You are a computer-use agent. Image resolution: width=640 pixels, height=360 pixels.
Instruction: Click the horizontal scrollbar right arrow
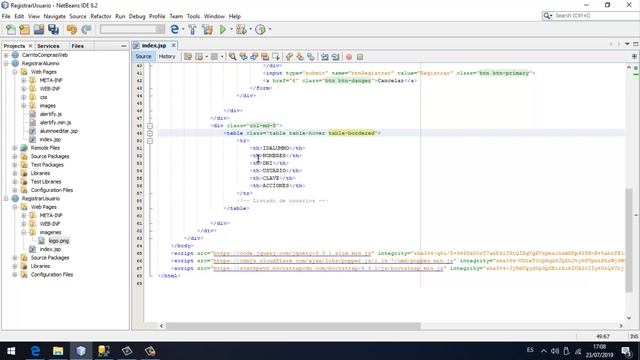(x=621, y=326)
